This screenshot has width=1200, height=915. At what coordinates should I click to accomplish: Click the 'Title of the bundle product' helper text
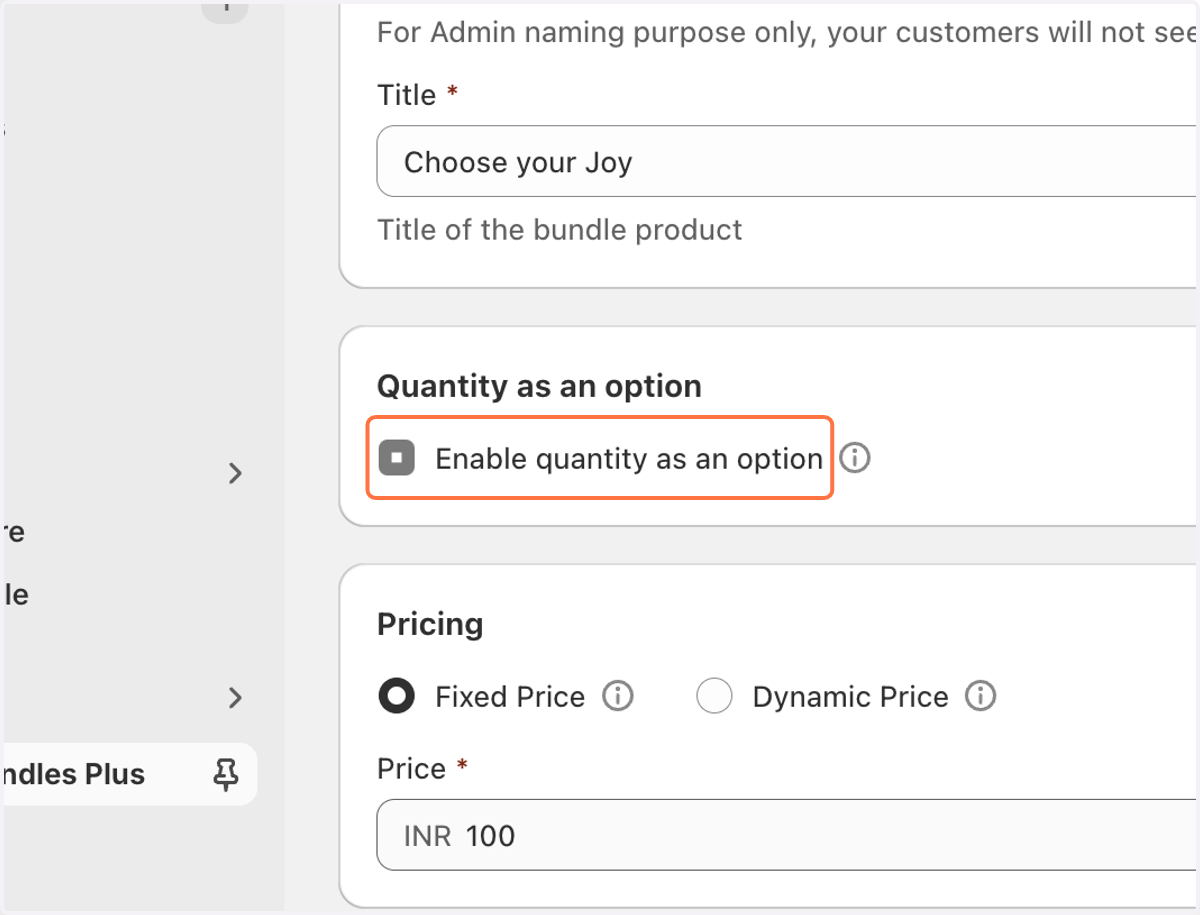[559, 230]
